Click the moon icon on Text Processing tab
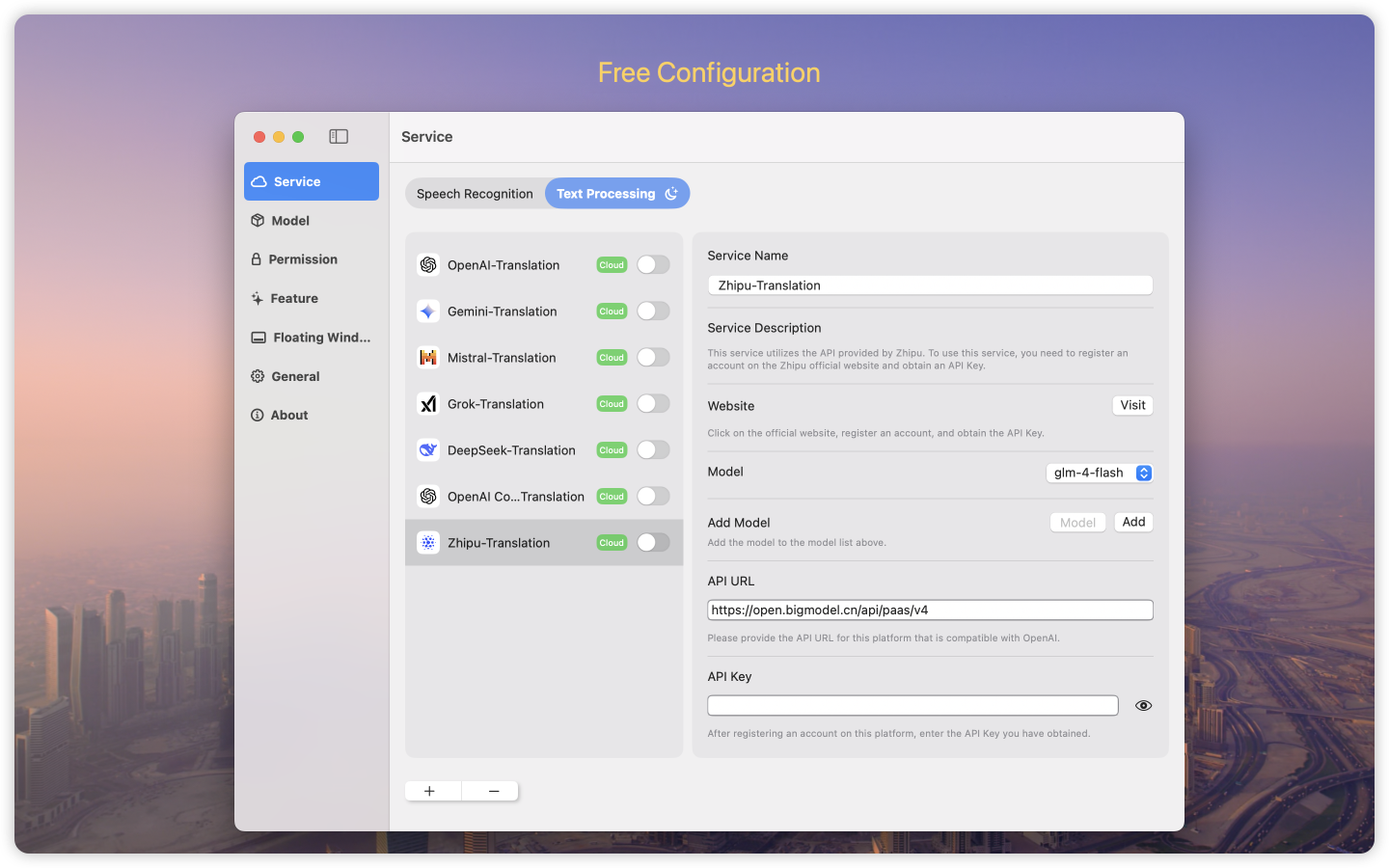 (671, 194)
